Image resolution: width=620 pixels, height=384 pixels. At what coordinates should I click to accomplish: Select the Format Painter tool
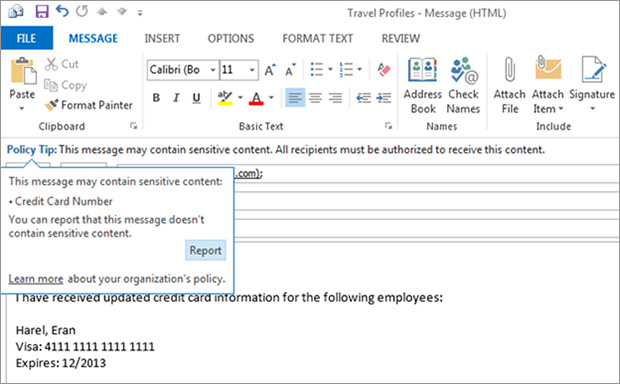click(89, 105)
